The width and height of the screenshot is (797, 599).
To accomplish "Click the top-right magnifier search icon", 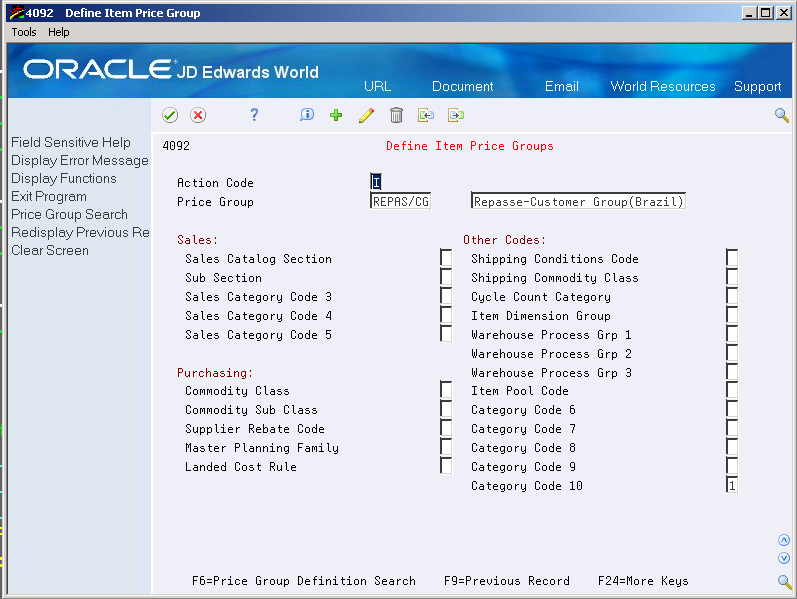I will [782, 115].
